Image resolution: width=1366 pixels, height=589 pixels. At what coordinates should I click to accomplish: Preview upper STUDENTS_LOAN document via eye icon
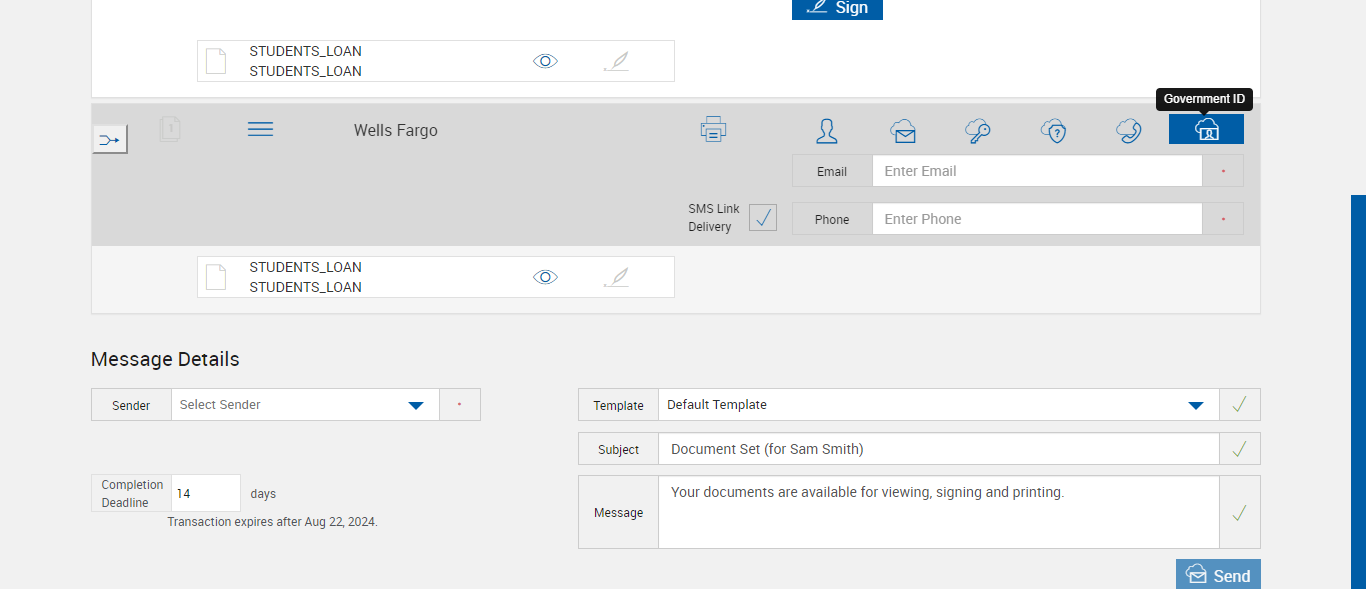545,61
